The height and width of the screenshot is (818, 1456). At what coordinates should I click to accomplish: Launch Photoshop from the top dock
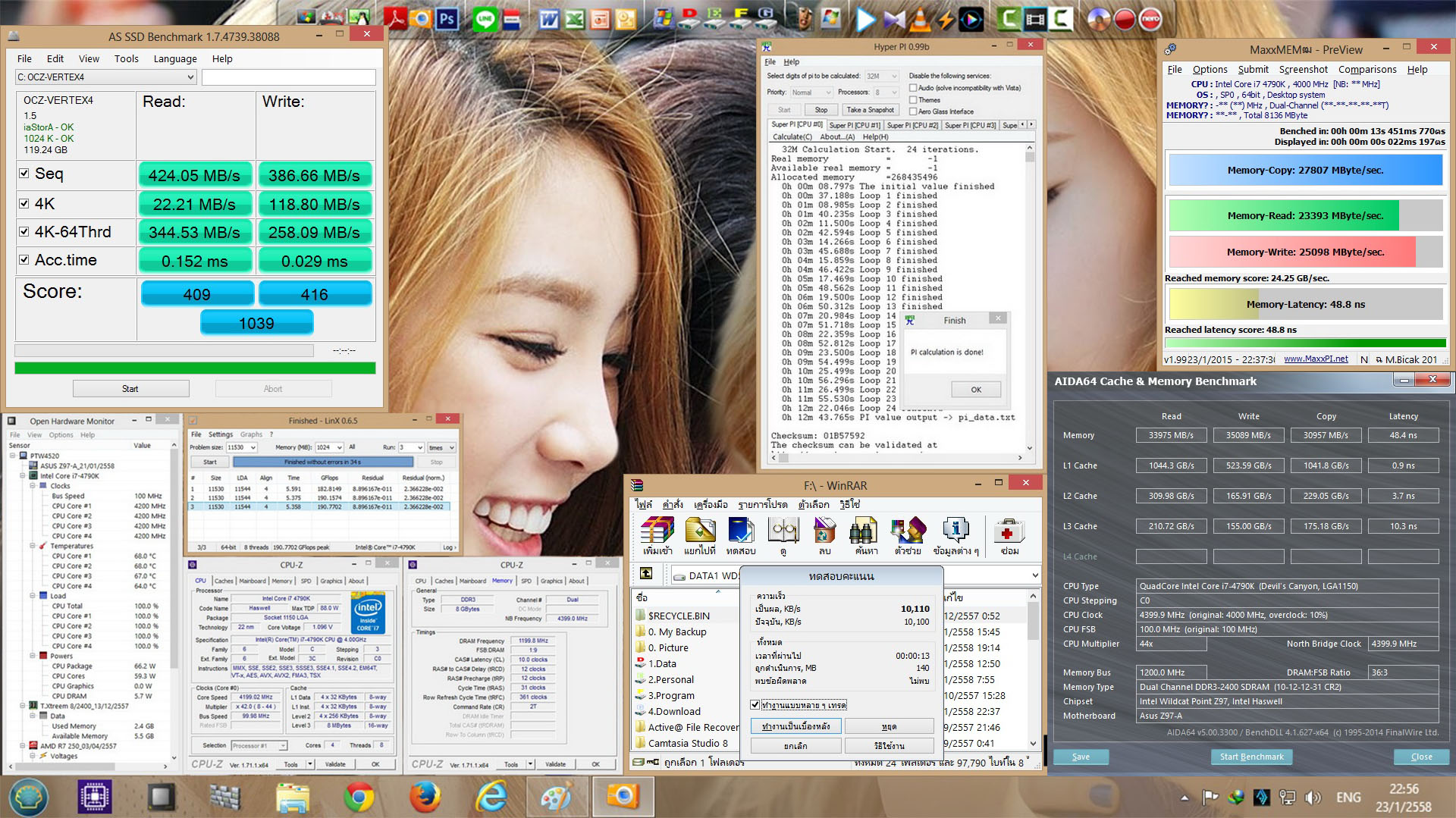(447, 19)
